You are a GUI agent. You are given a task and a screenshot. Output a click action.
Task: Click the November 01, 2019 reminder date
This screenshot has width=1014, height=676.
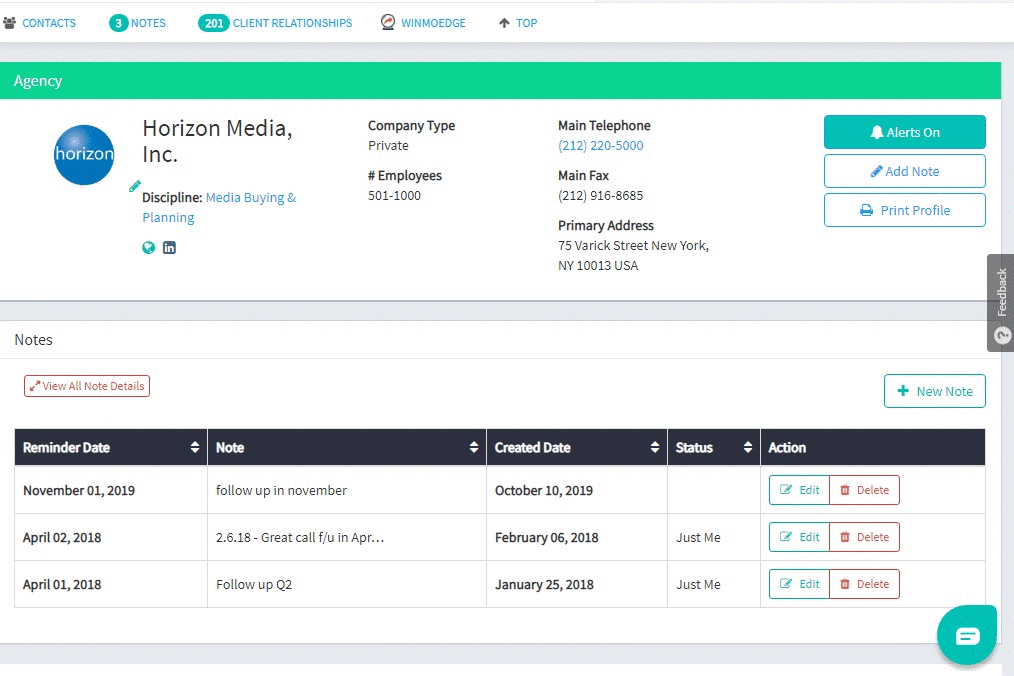(79, 490)
